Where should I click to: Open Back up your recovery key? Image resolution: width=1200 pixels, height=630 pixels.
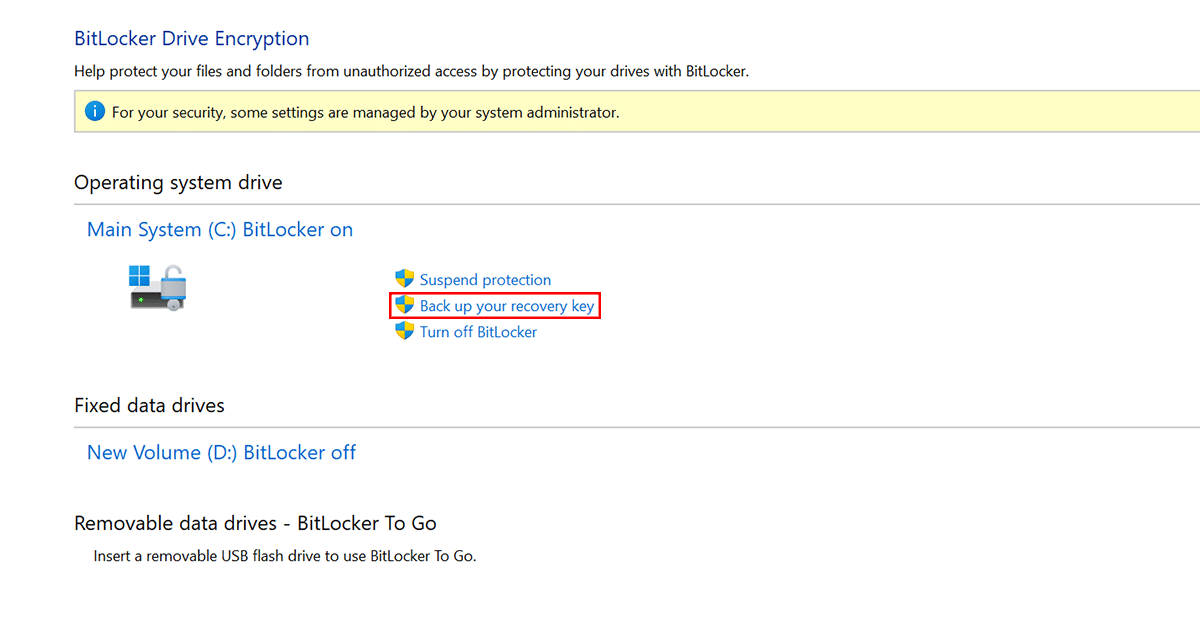506,306
